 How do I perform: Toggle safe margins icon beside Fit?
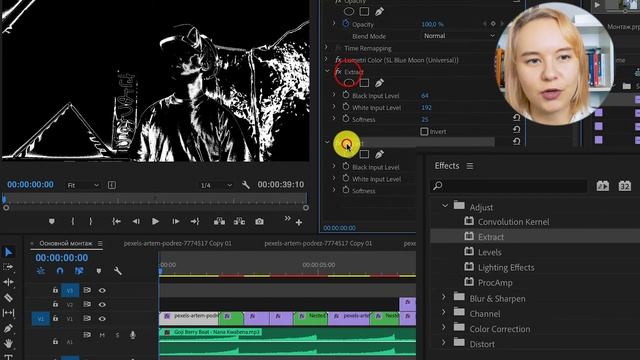[x=111, y=185]
